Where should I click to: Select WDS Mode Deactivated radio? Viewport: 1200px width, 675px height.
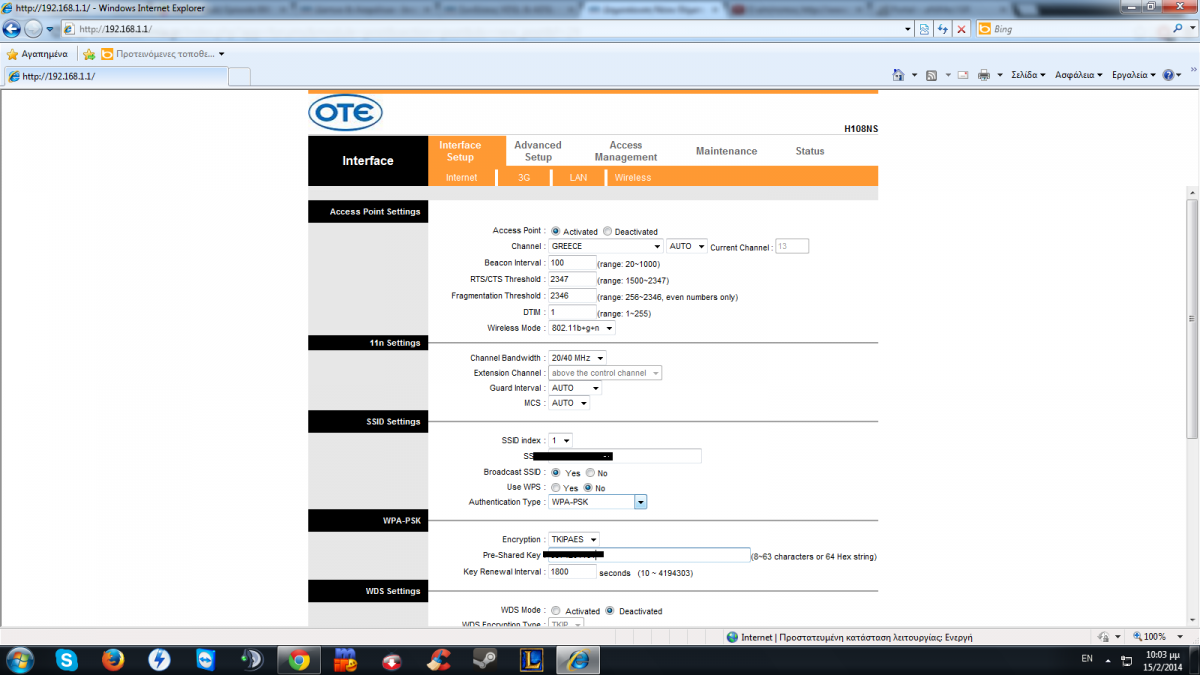[x=609, y=611]
